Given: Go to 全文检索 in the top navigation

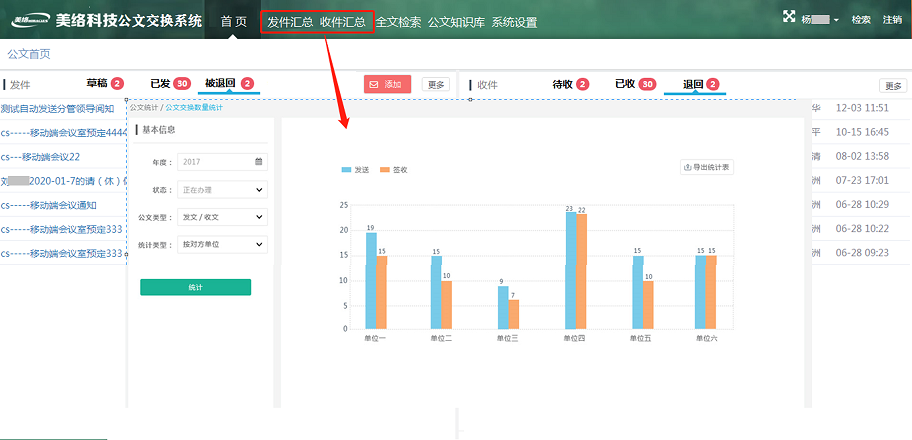Looking at the screenshot, I should click(x=398, y=22).
